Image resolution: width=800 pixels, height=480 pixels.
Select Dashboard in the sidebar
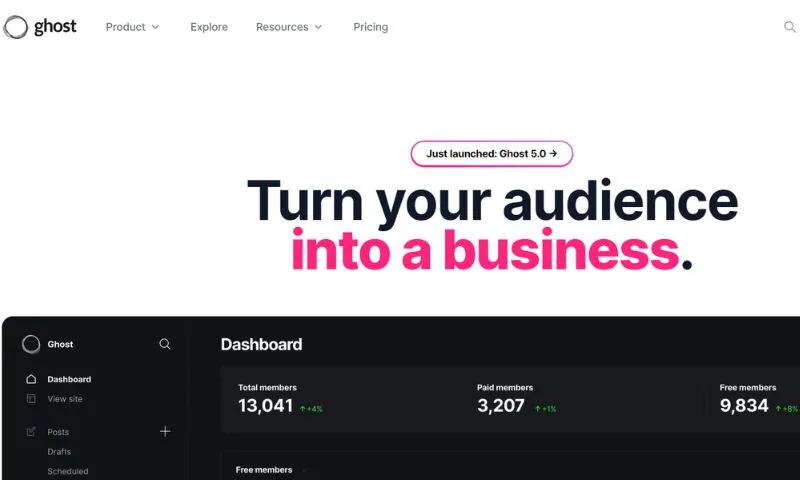[x=69, y=379]
